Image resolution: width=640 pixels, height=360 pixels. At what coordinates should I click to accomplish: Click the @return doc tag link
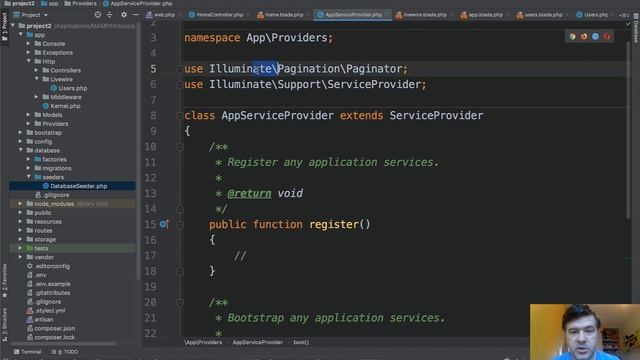(249, 193)
